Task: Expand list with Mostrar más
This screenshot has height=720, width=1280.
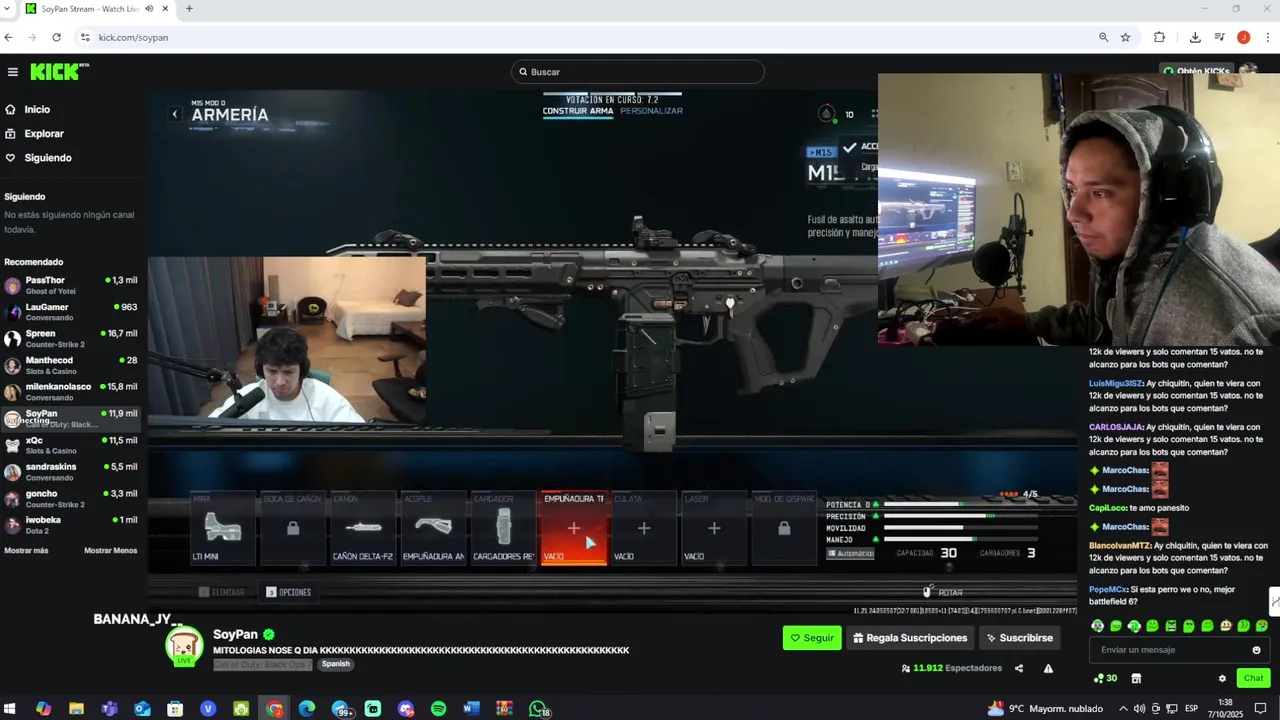Action: [x=26, y=551]
